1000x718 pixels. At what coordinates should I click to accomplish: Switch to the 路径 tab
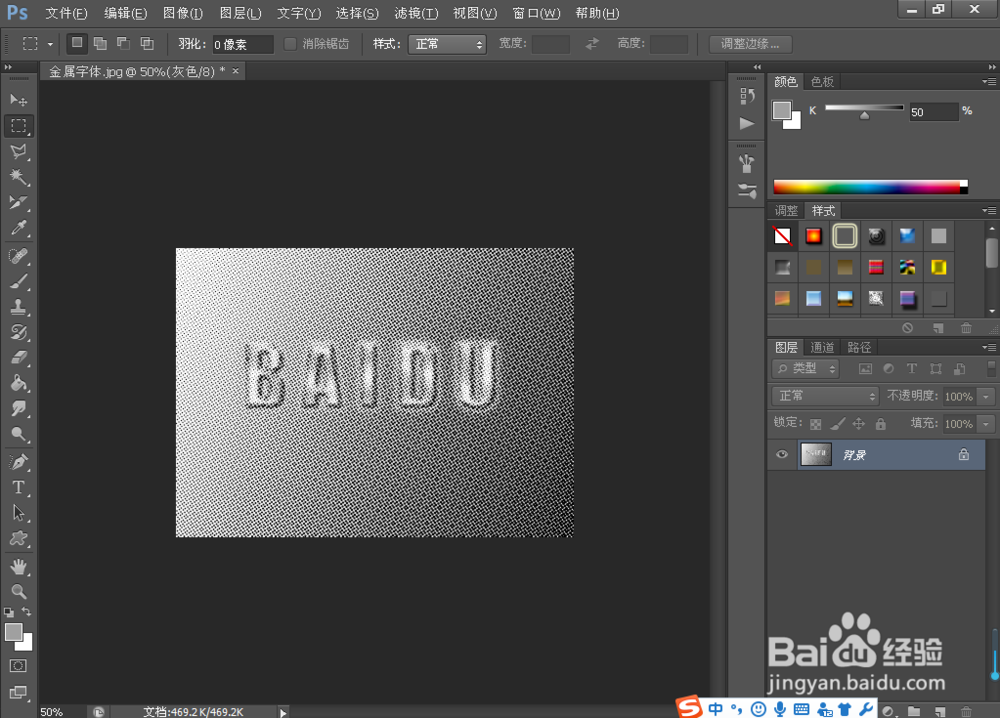point(859,348)
